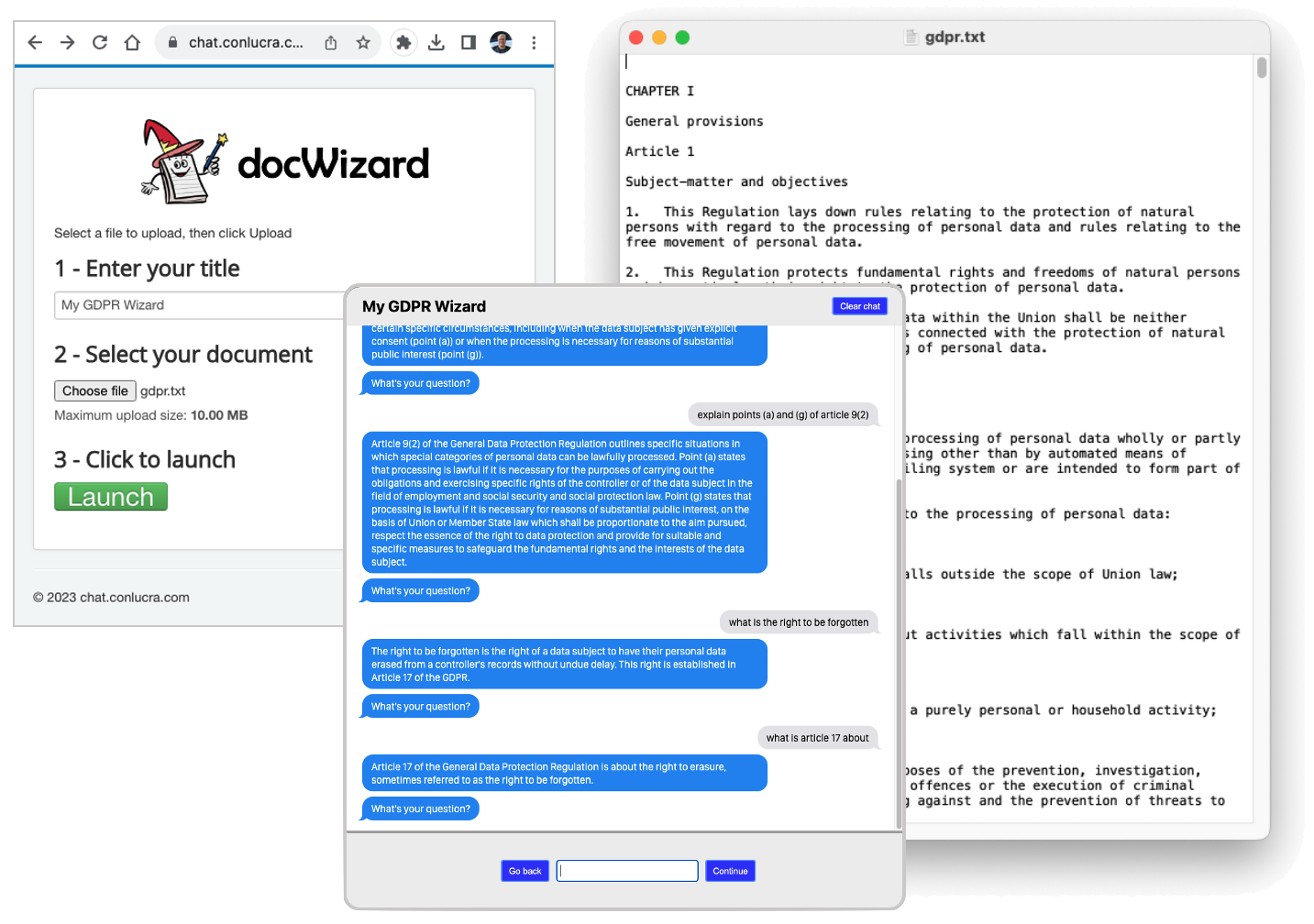Click the padlock site info icon

172,42
